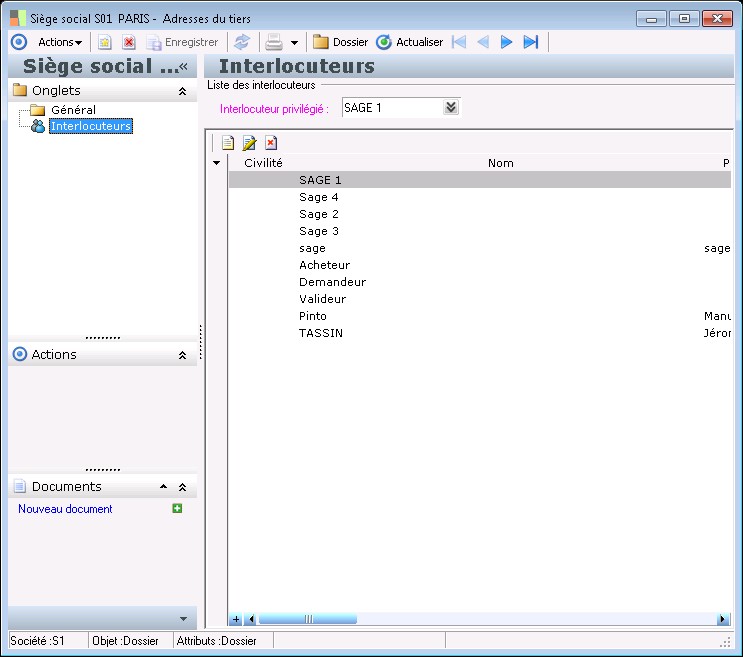The width and height of the screenshot is (743, 657).
Task: Edit selected interlocuteur with pencil icon
Action: [249, 143]
